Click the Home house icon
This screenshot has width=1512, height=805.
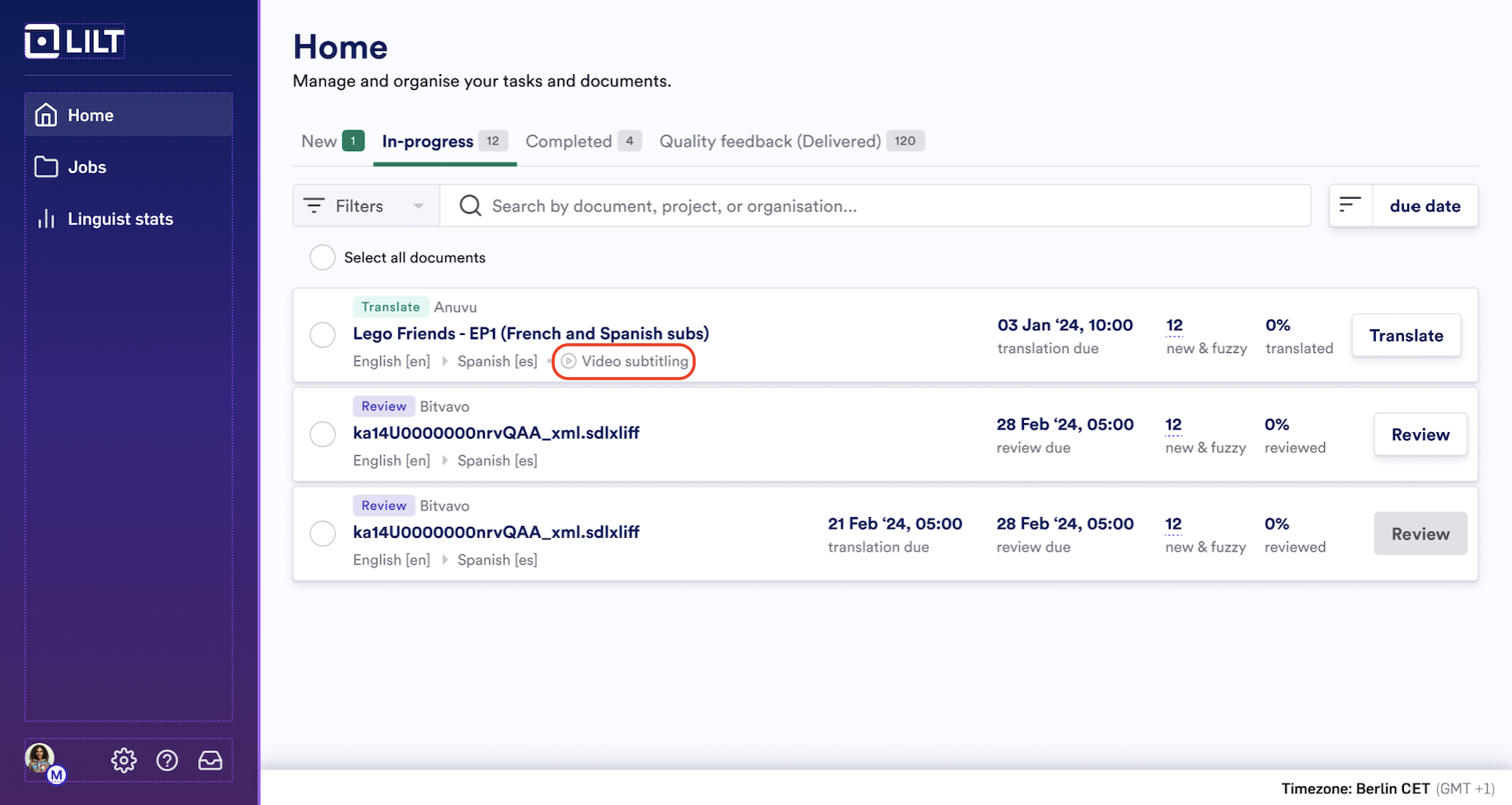tap(46, 115)
